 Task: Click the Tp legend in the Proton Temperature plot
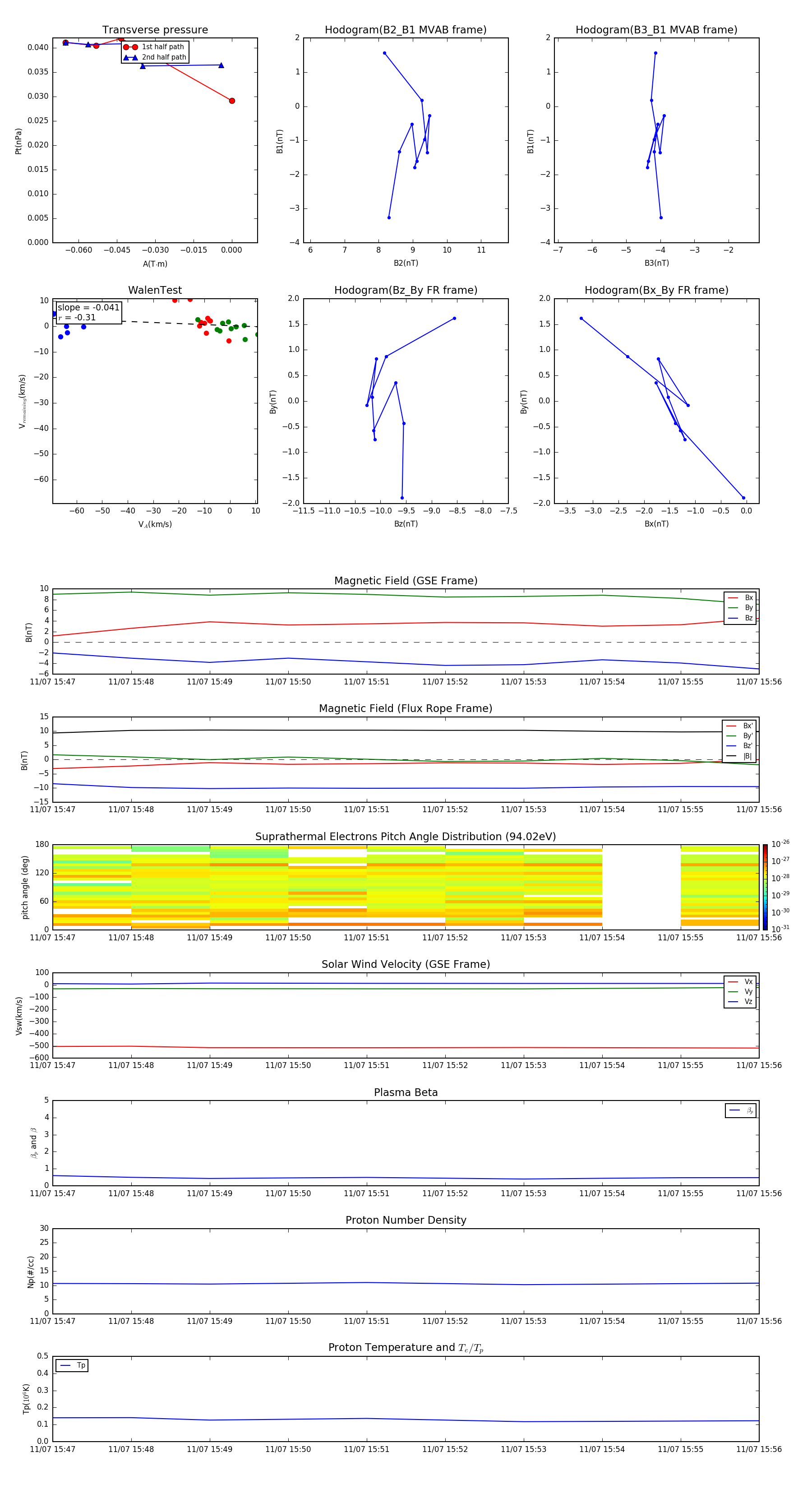72,1365
